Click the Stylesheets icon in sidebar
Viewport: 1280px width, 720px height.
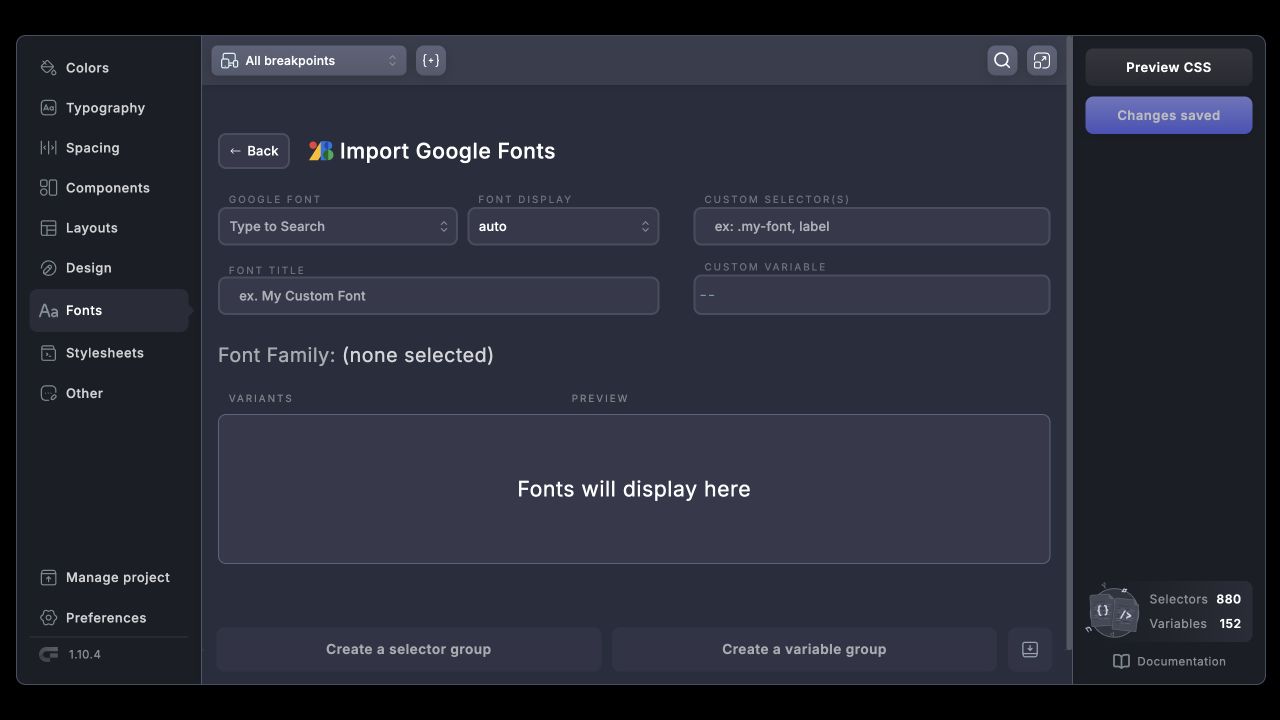tap(48, 353)
